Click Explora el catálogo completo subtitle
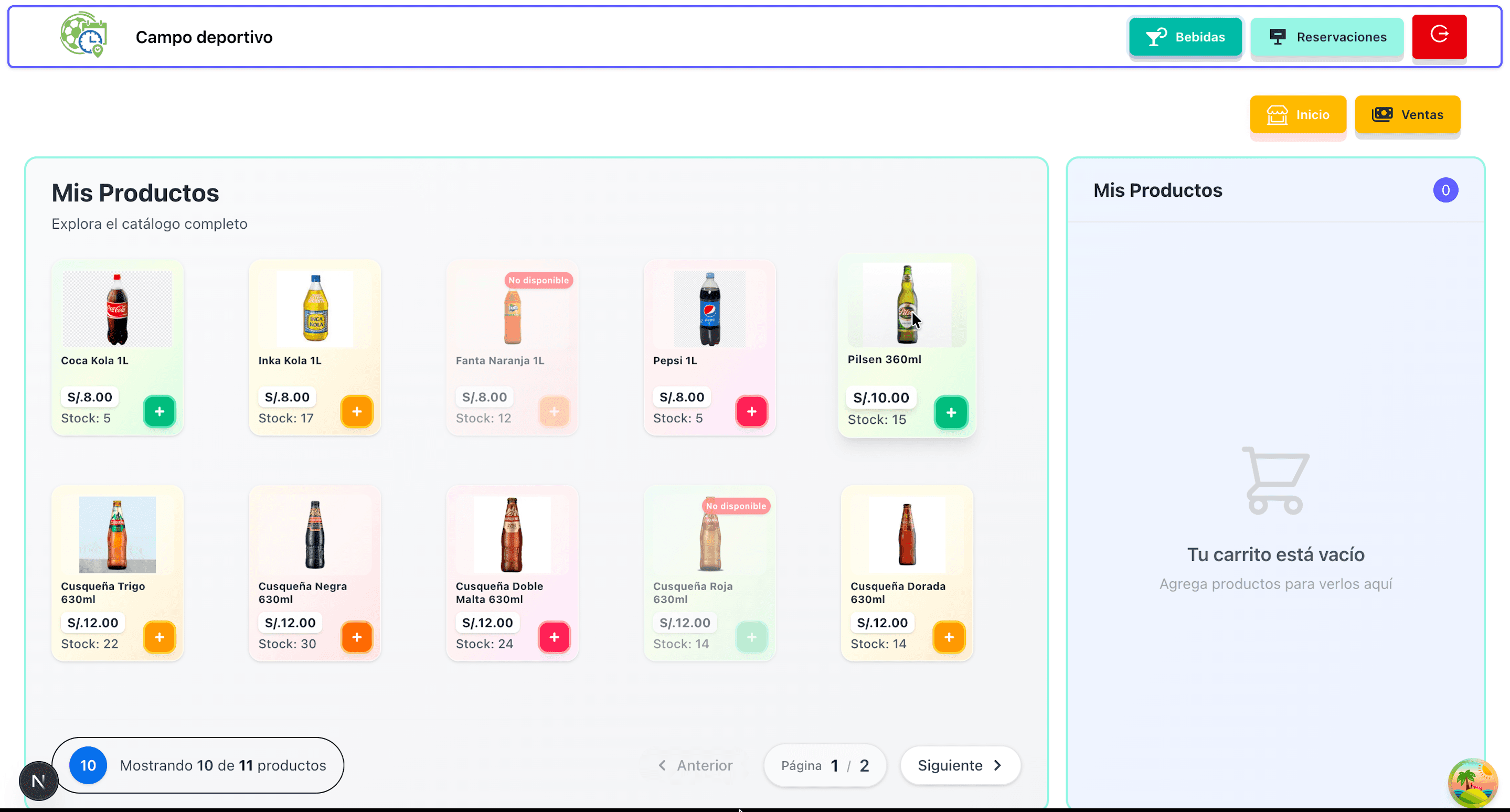 [x=150, y=224]
